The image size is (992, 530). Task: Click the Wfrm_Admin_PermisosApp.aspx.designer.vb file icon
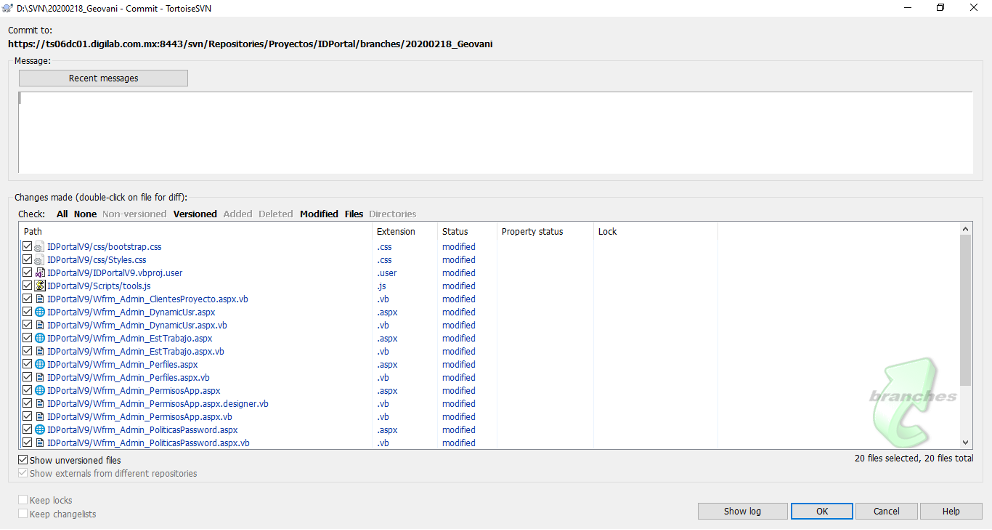(x=39, y=404)
